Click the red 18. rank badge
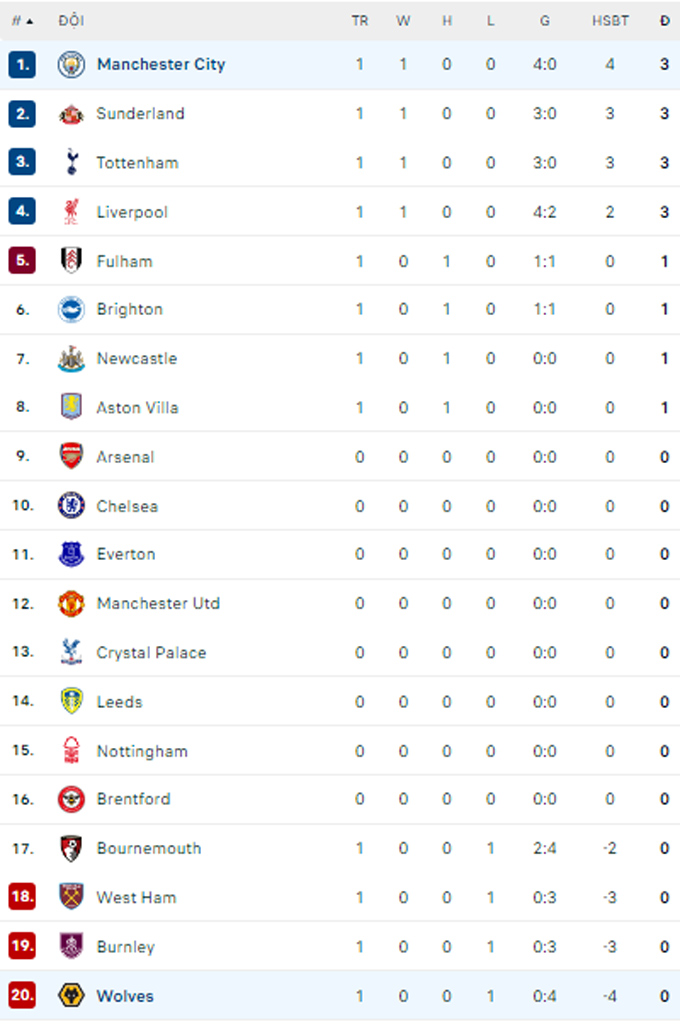This screenshot has height=1029, width=680. coord(22,896)
